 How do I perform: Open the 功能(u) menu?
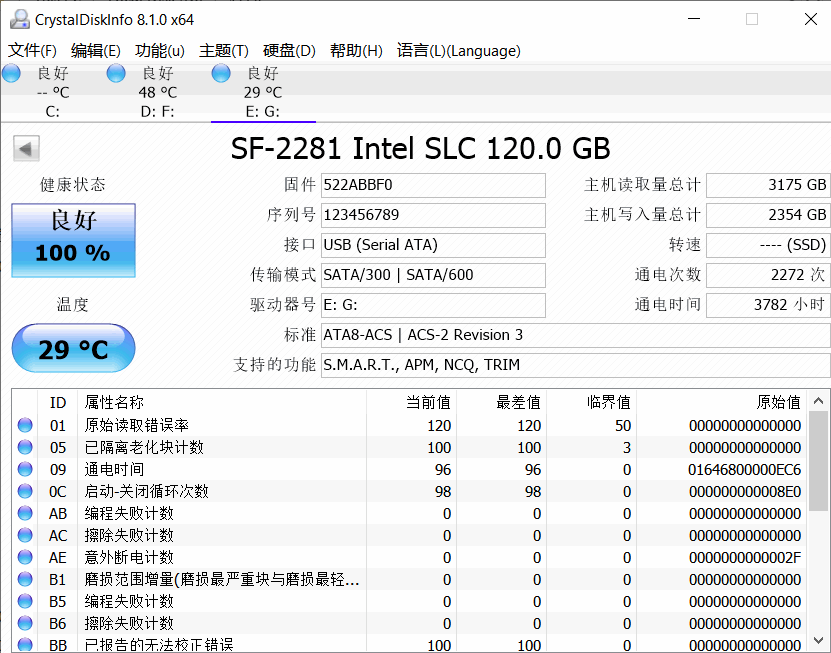[160, 51]
